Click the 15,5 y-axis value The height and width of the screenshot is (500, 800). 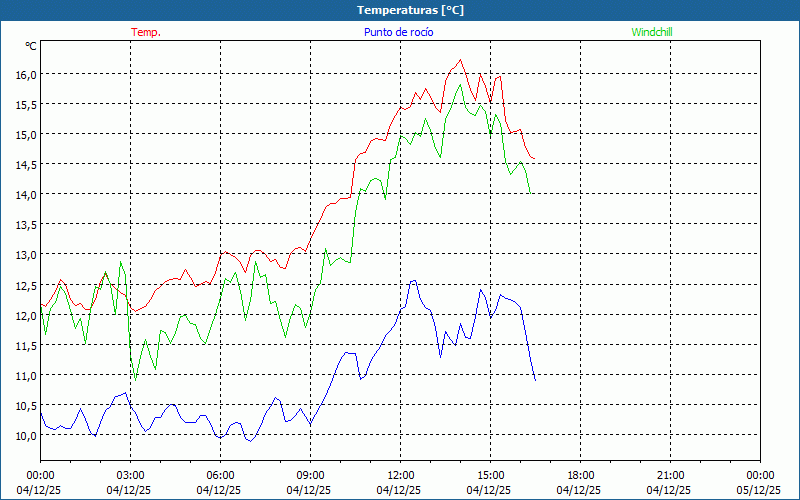pyautogui.click(x=27, y=105)
